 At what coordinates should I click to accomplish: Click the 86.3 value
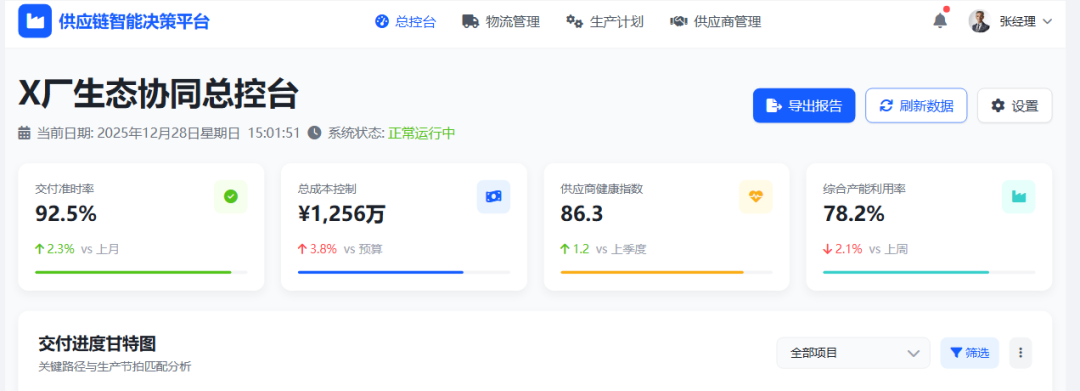point(582,214)
